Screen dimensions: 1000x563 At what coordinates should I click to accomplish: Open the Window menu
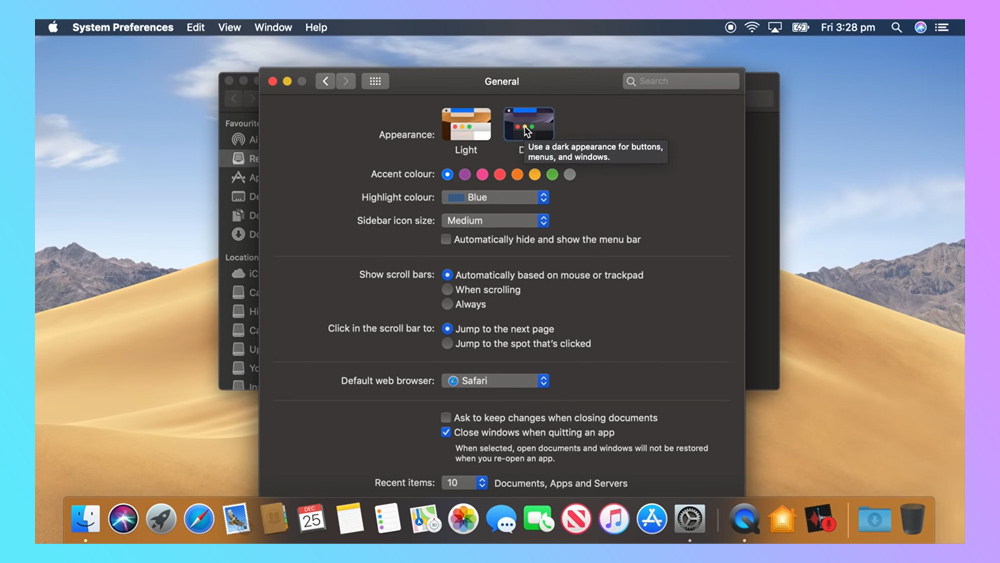[x=273, y=27]
